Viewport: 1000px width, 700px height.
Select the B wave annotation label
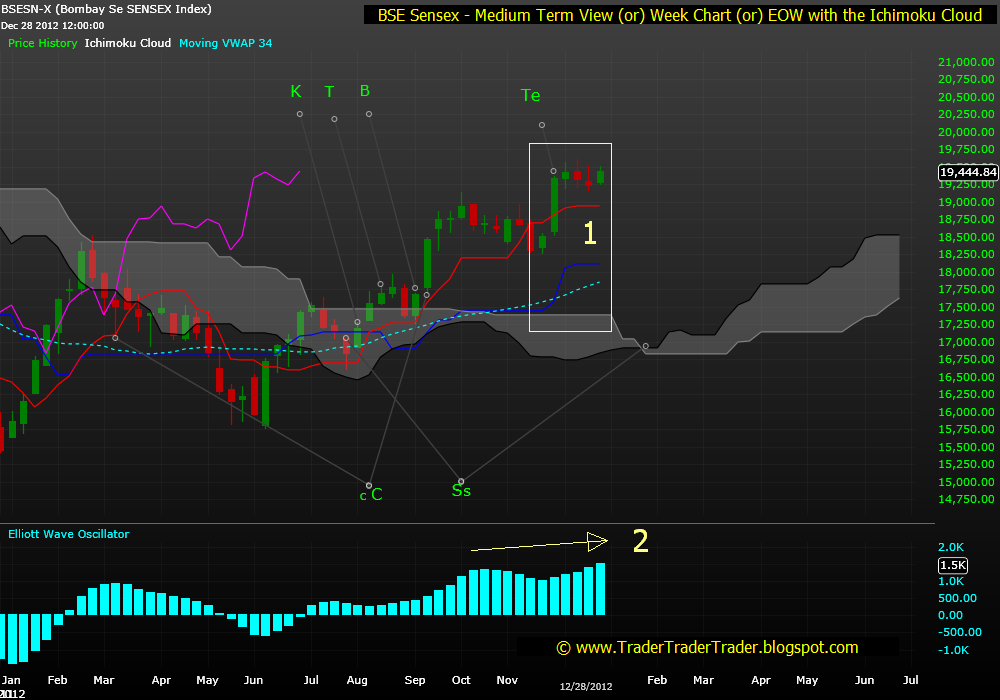coord(364,90)
